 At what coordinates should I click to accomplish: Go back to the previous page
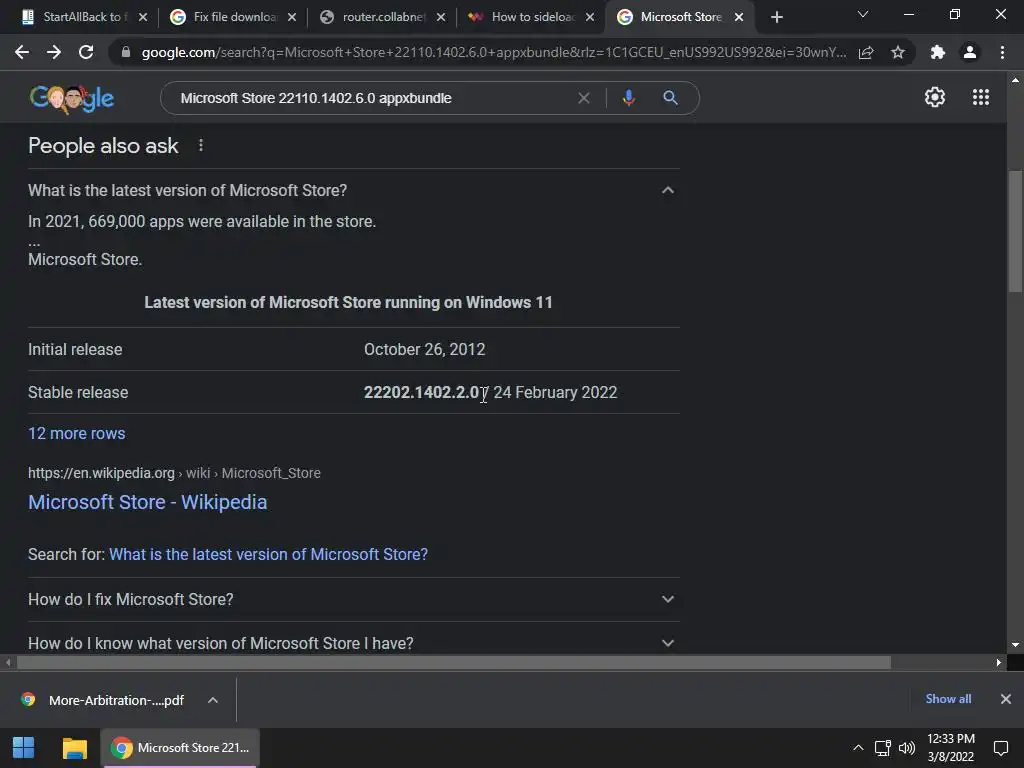(x=22, y=52)
